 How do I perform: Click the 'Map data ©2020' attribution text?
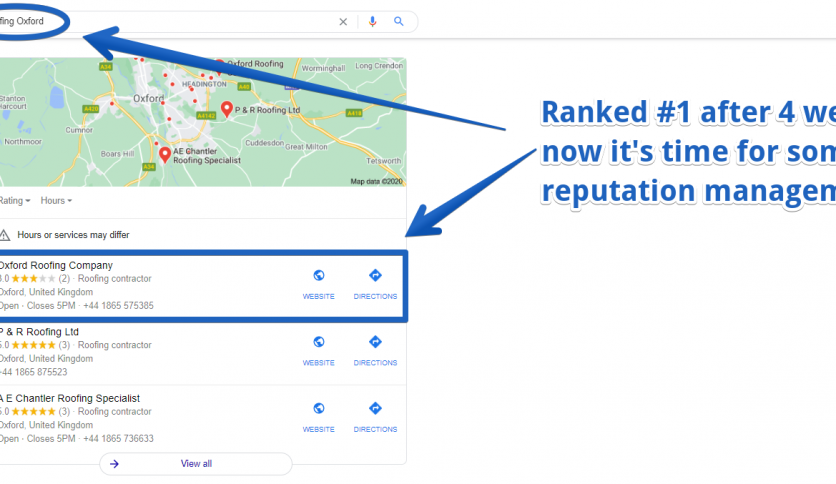coord(376,182)
